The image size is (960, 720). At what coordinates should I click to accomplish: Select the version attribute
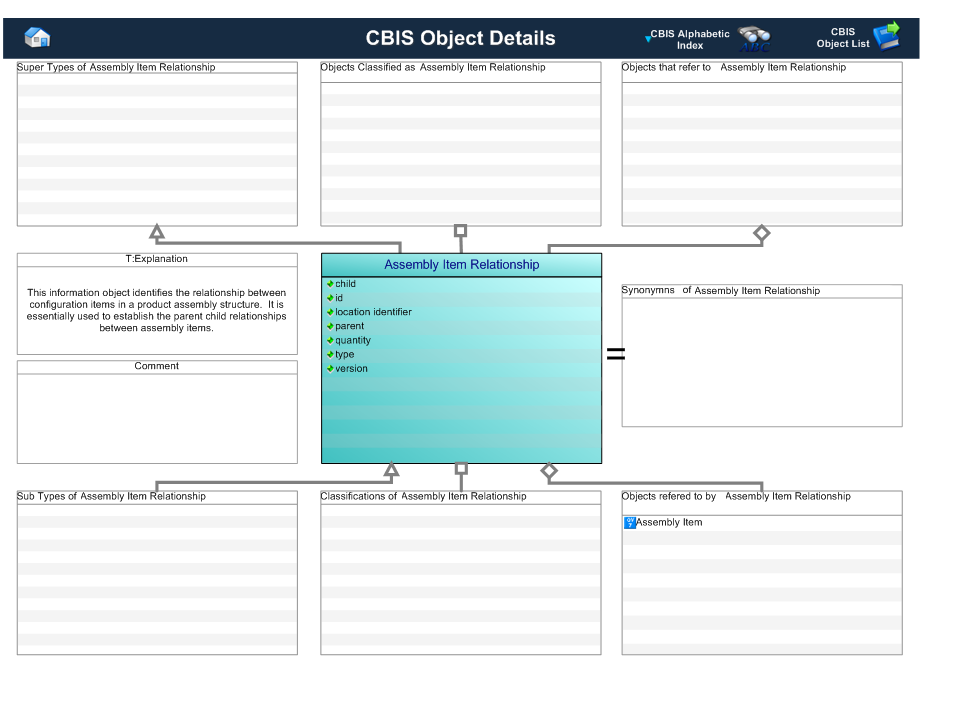point(351,369)
